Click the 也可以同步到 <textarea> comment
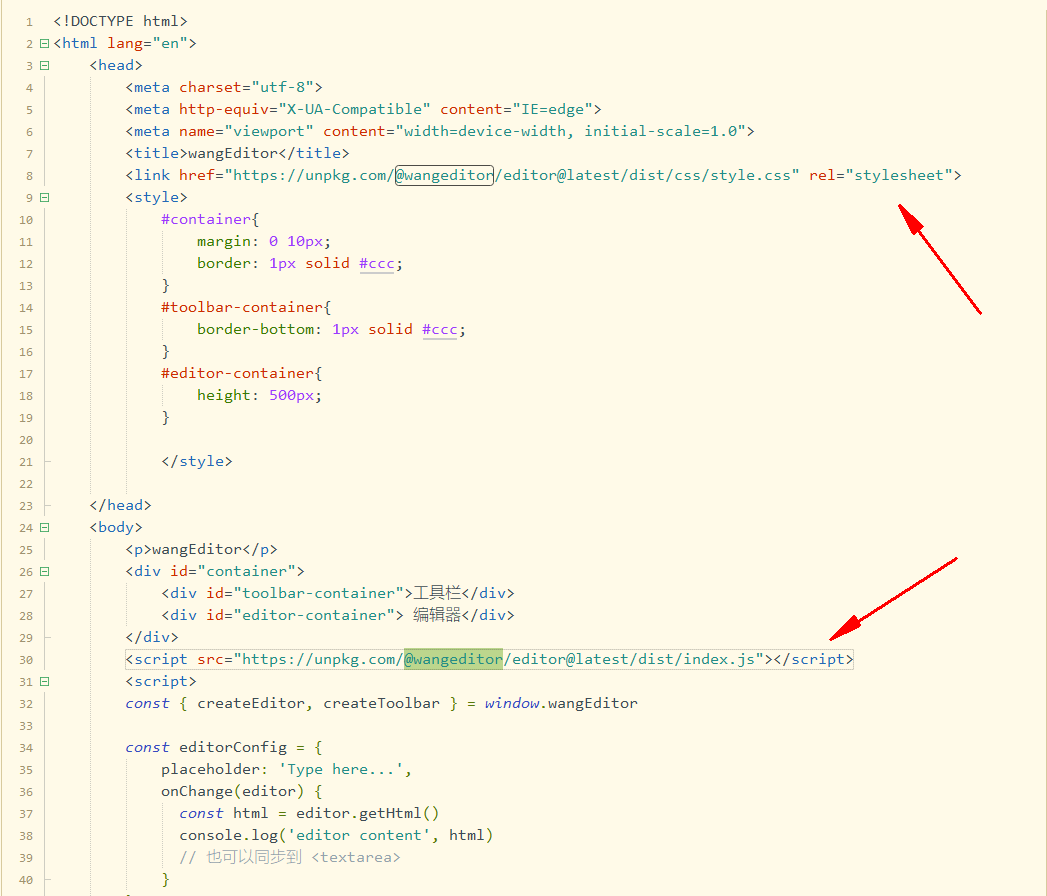Screen dimensions: 1047x896 point(290,858)
